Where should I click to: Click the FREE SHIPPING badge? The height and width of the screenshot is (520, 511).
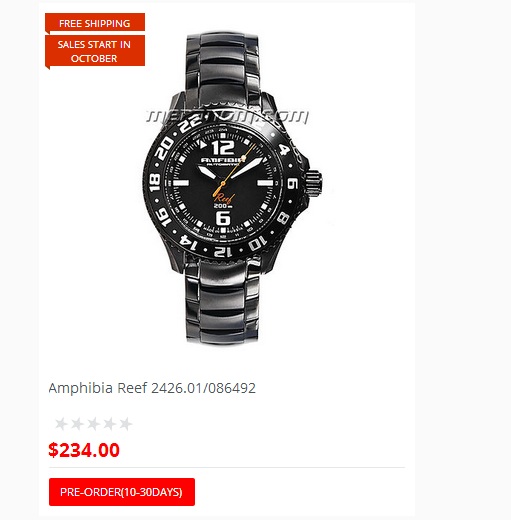click(x=95, y=23)
